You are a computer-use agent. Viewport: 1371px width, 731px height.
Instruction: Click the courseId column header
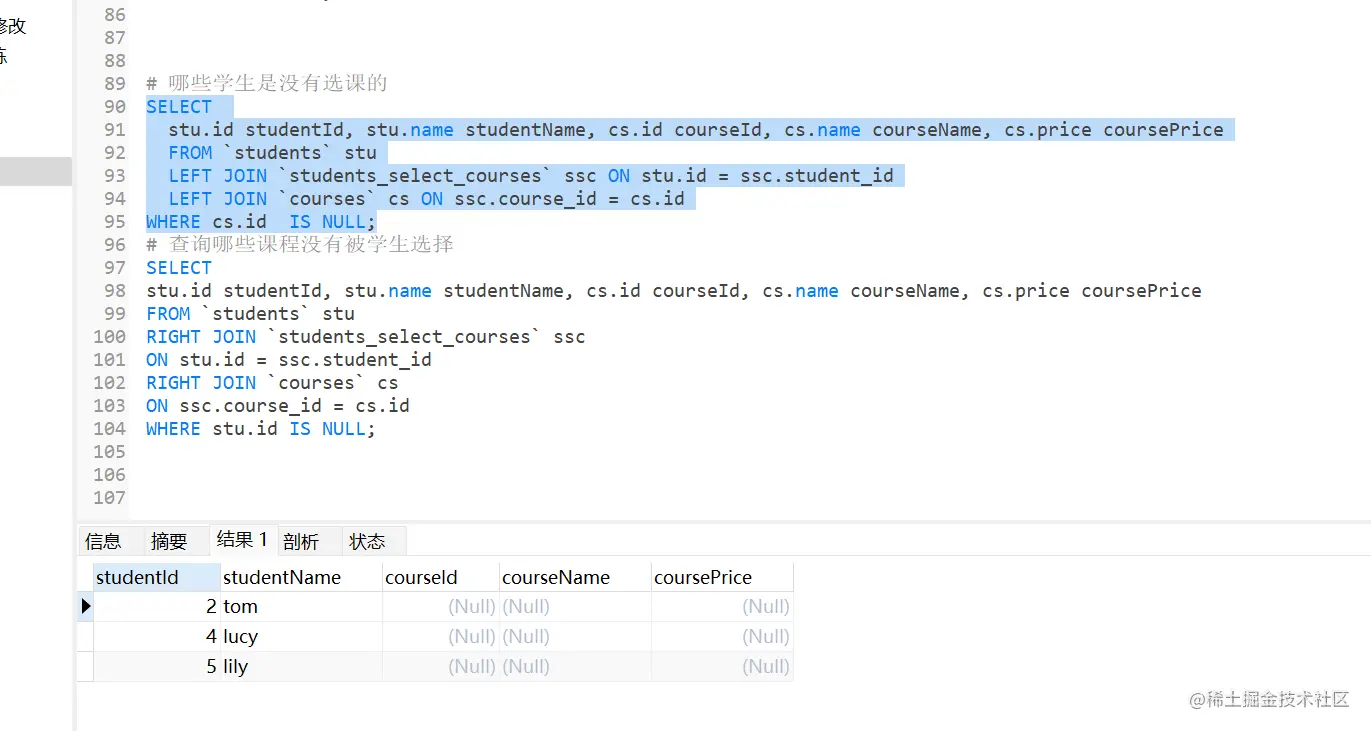[441, 577]
